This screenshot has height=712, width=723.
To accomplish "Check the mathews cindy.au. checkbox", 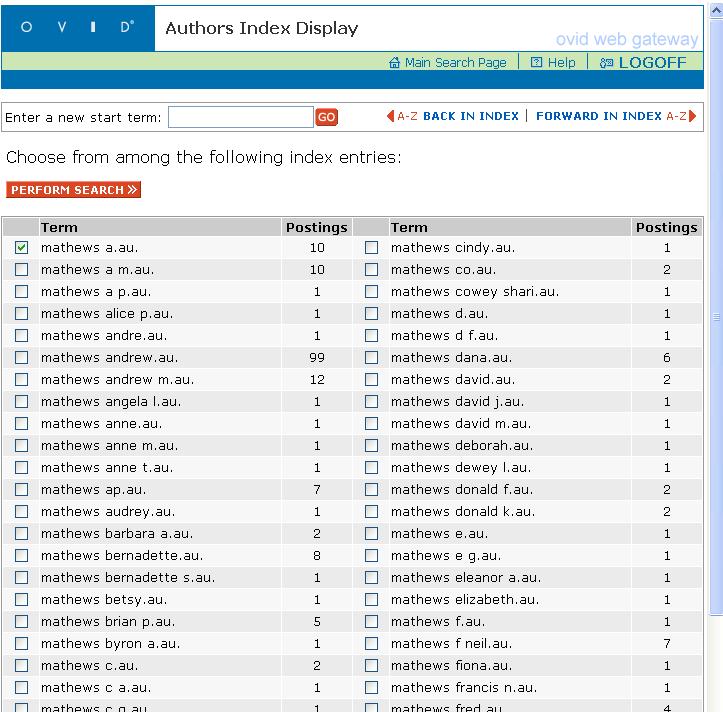I will 371,248.
